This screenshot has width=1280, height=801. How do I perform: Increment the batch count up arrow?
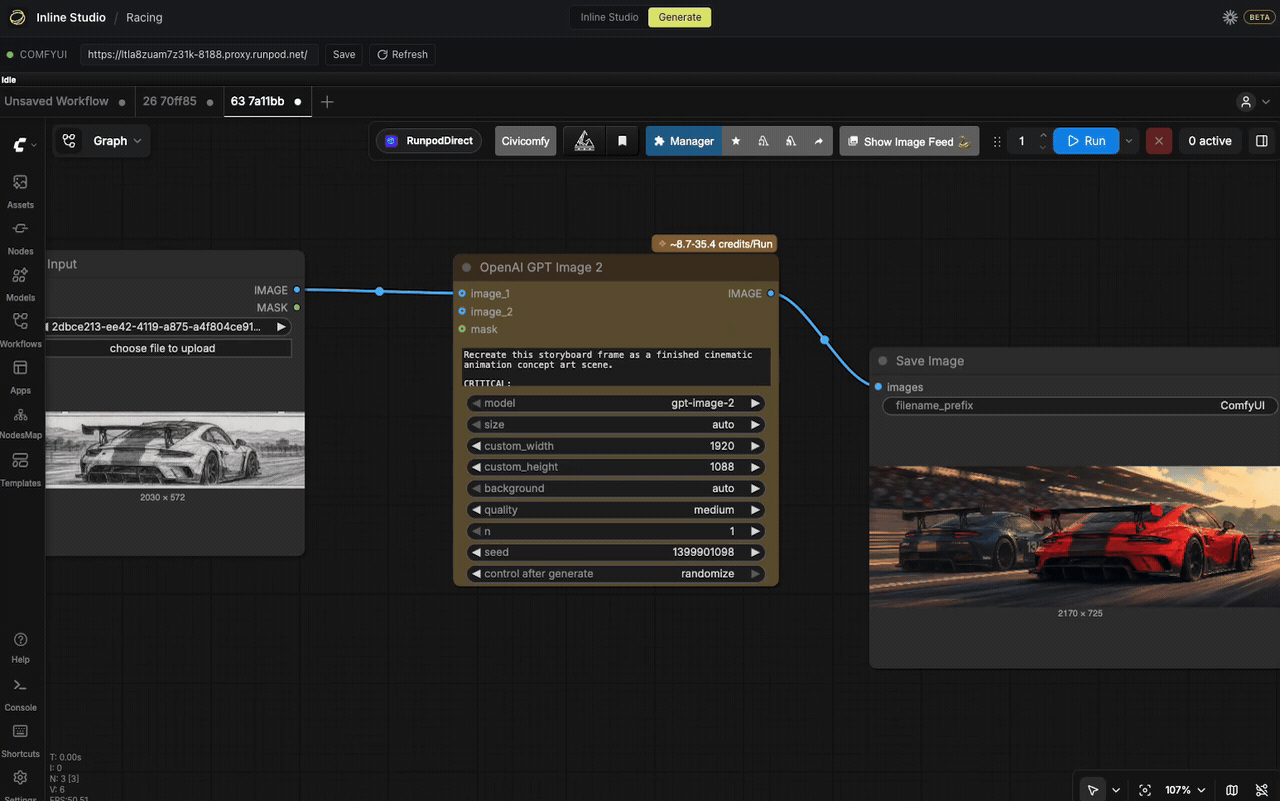[x=1043, y=135]
